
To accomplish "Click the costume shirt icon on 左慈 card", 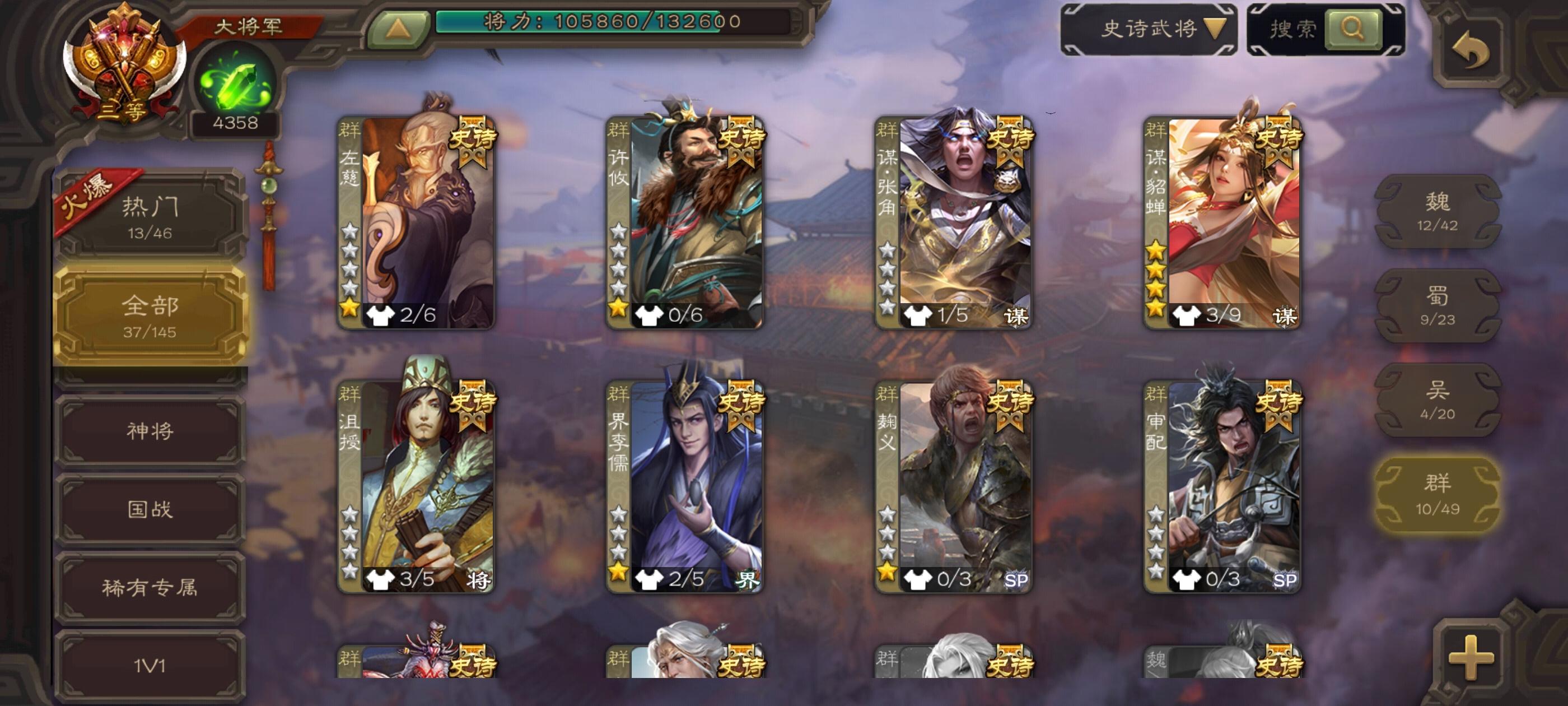I will point(380,315).
